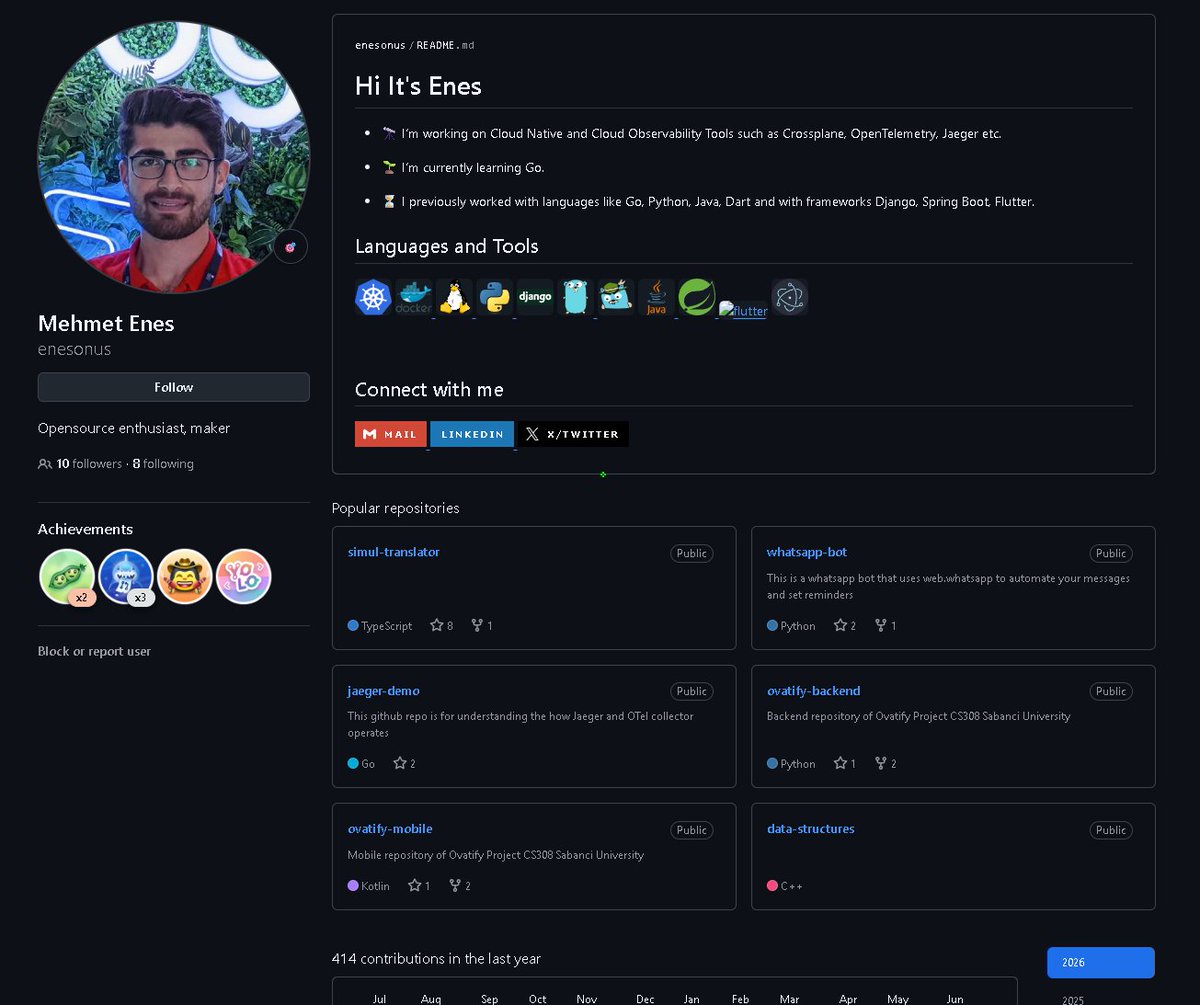Click the Kotlin language label on ovatify-mobile

click(376, 886)
